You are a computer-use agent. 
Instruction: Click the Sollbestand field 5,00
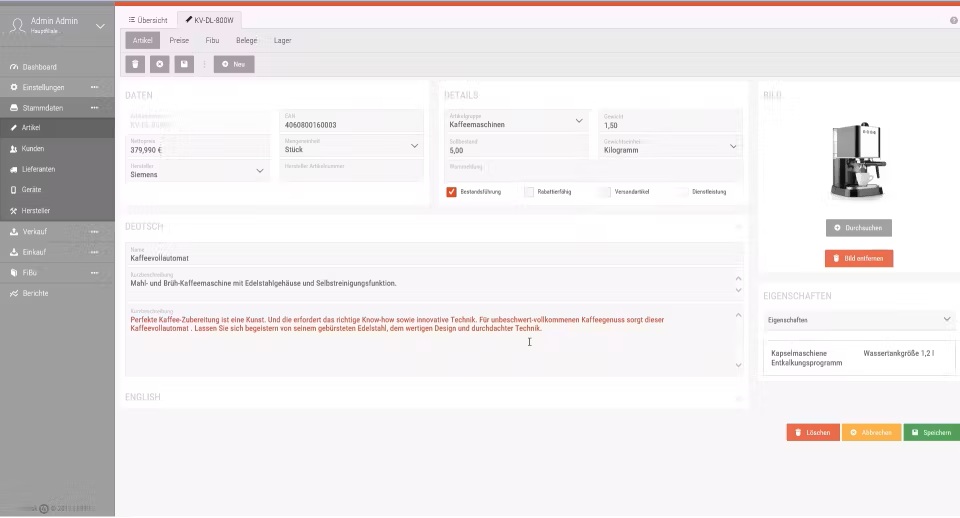517,146
